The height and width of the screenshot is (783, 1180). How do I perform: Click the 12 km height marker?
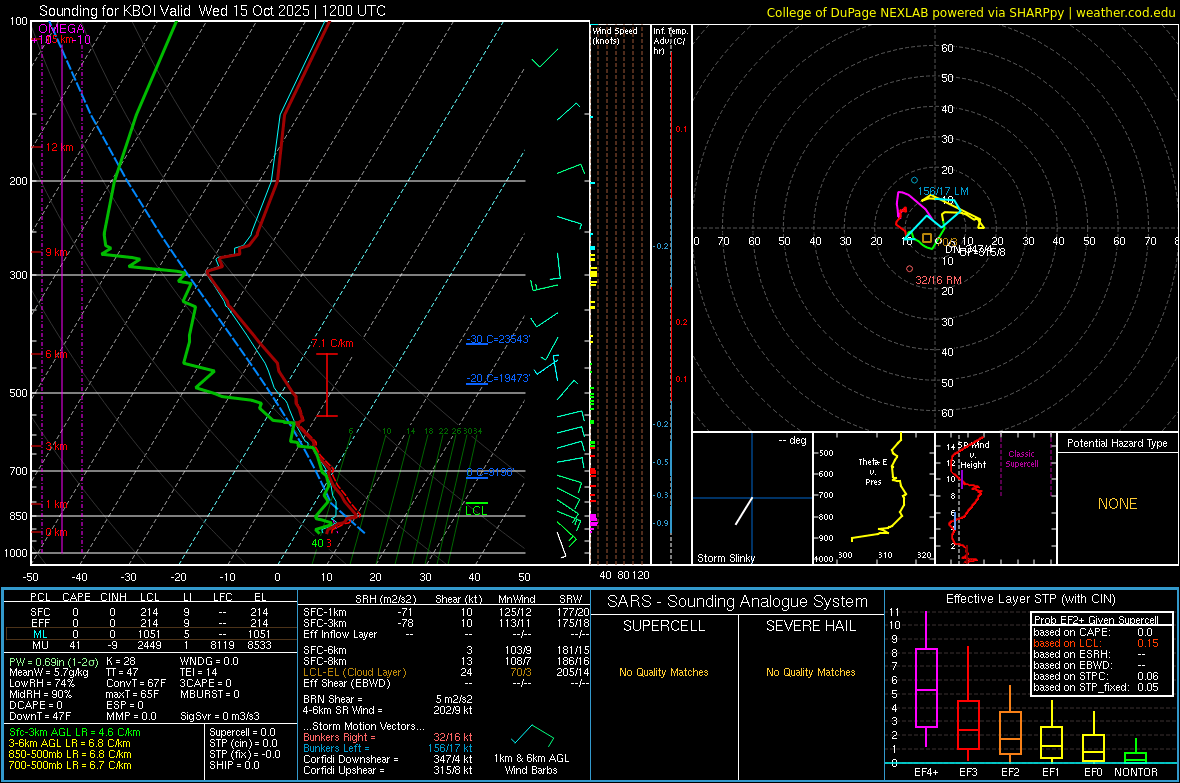[x=59, y=147]
